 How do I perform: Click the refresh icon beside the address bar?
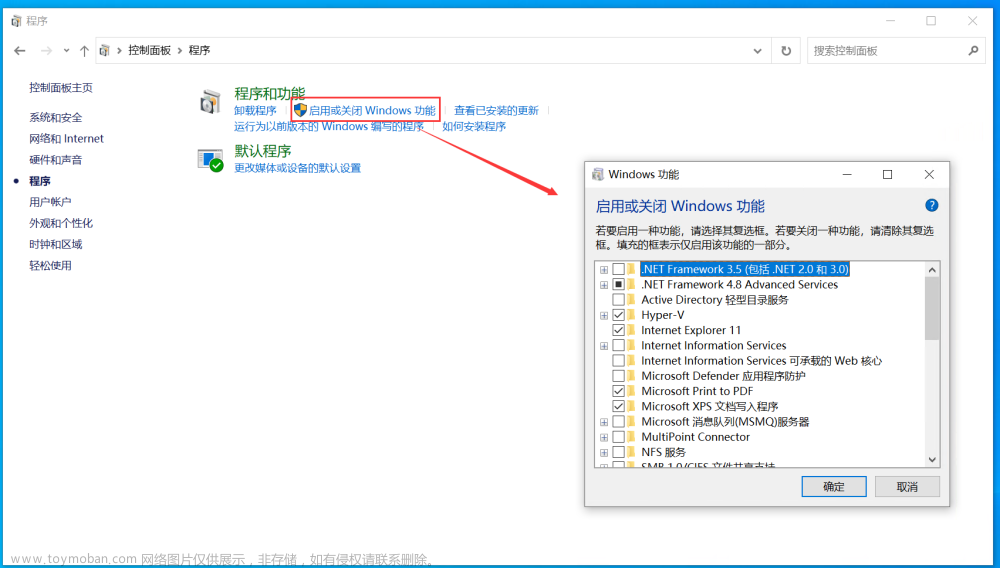point(786,50)
